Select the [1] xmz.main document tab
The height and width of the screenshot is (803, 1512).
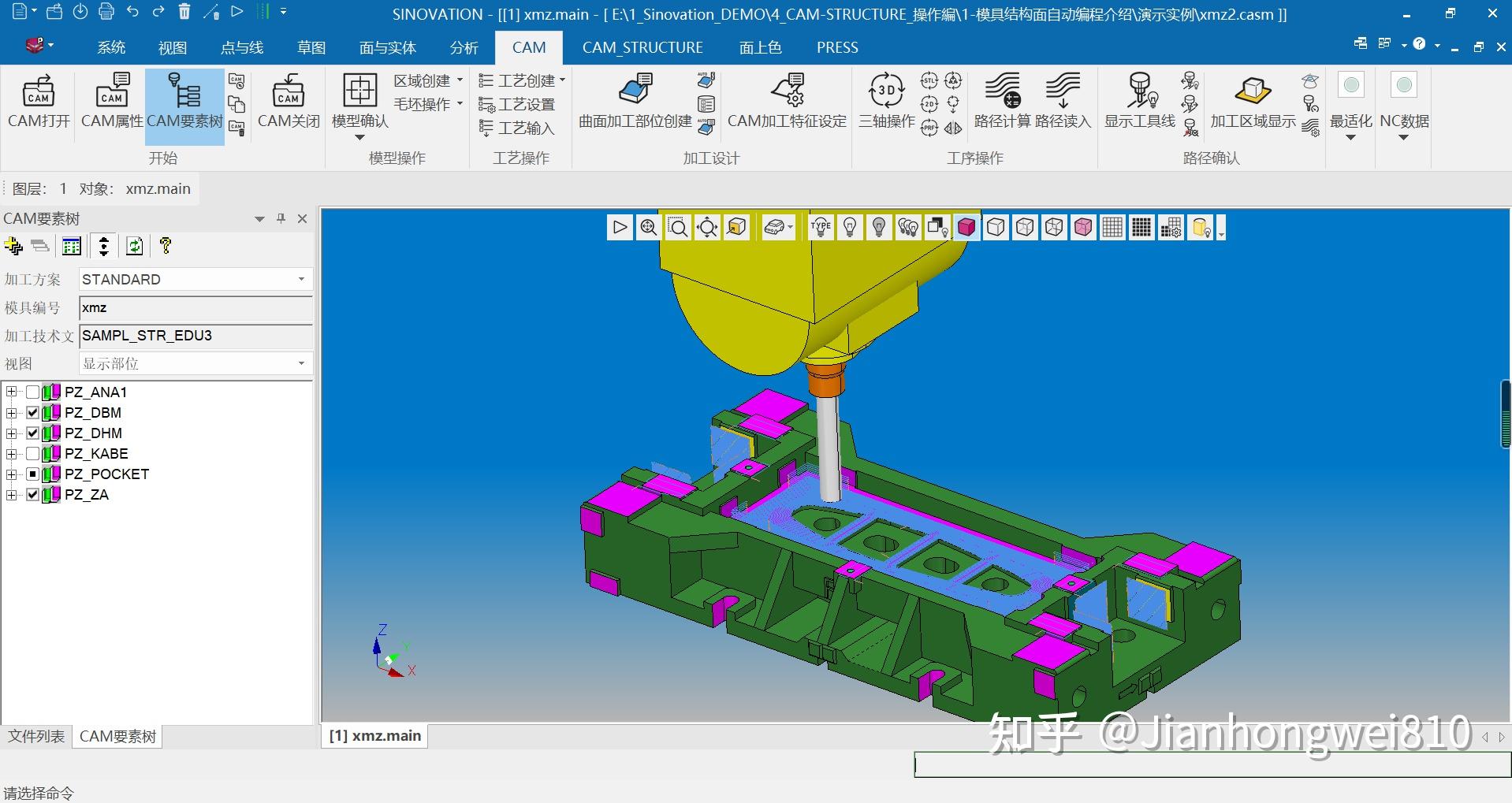pos(374,735)
